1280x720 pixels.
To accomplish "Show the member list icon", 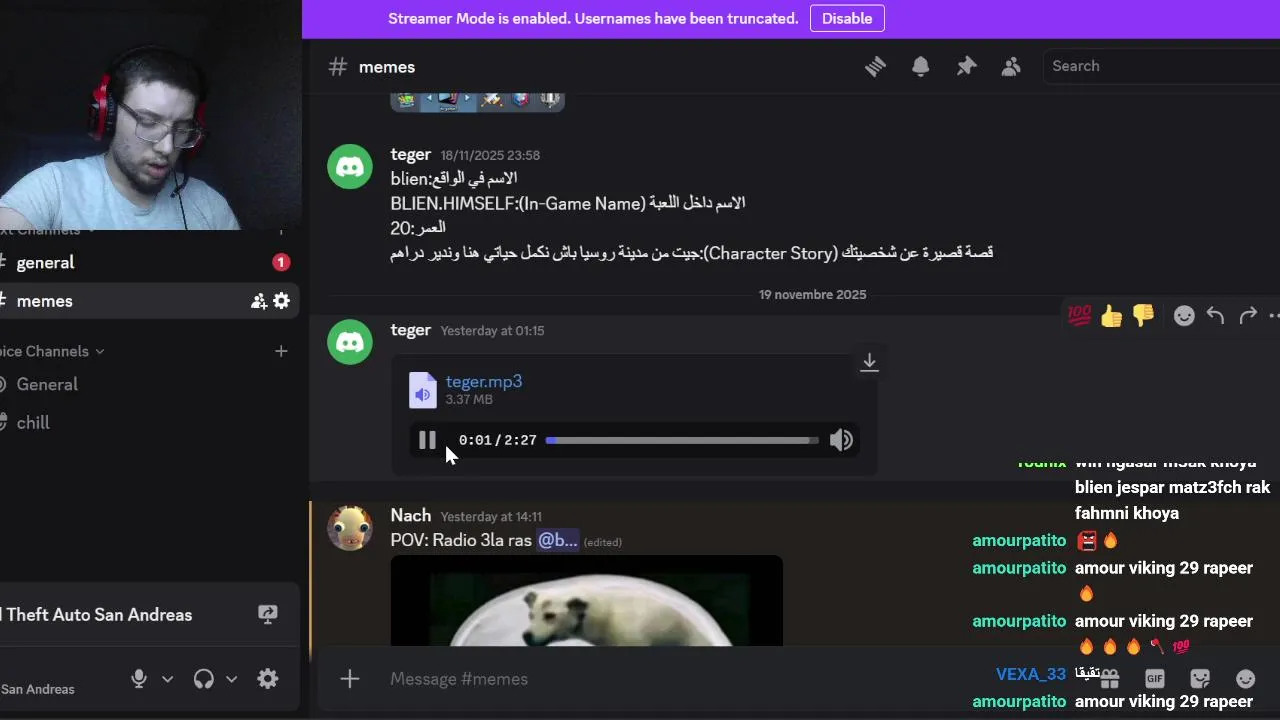I will 1011,66.
